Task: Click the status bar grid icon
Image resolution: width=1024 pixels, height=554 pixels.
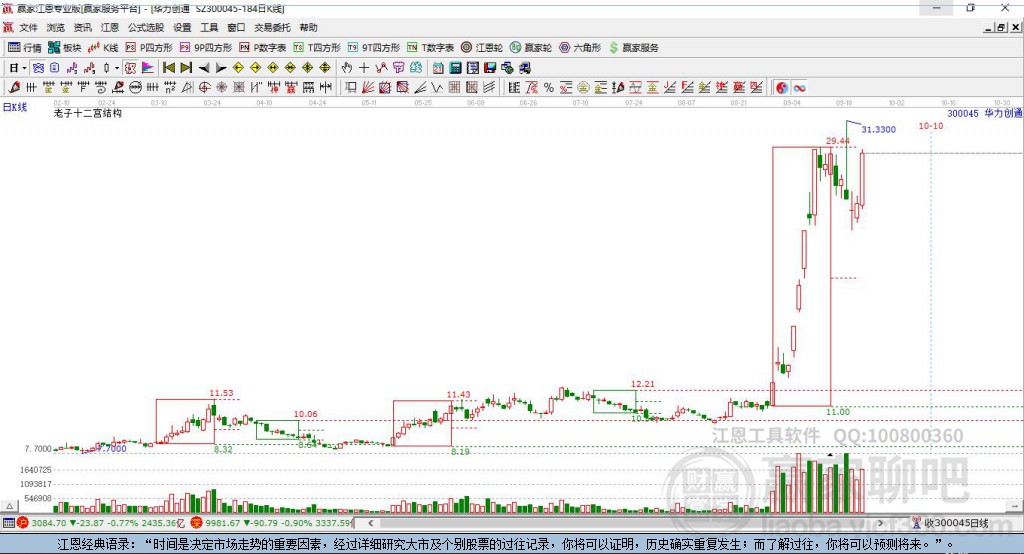Action: point(8,523)
